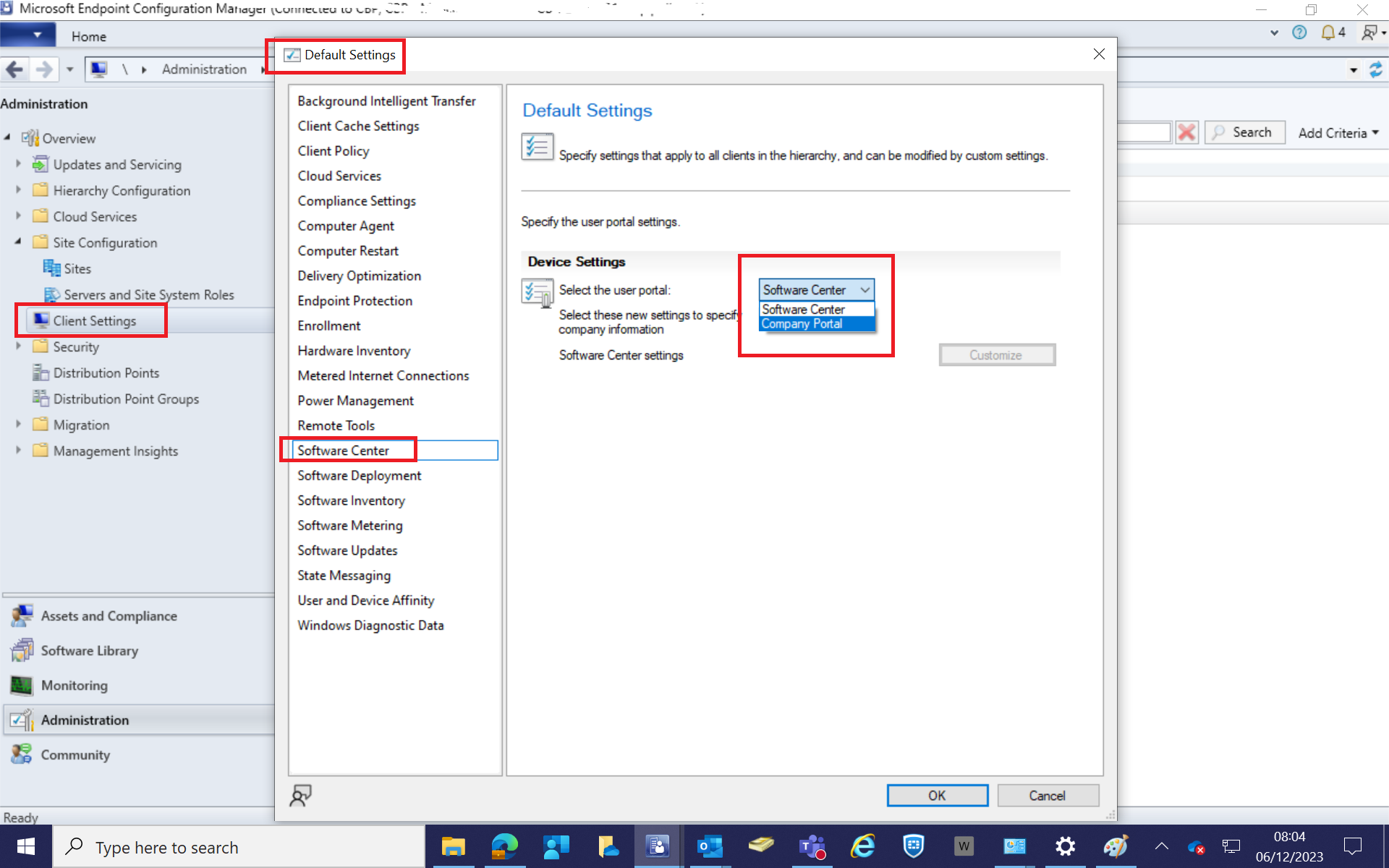Open Software Metering settings
This screenshot has height=868, width=1389.
349,525
